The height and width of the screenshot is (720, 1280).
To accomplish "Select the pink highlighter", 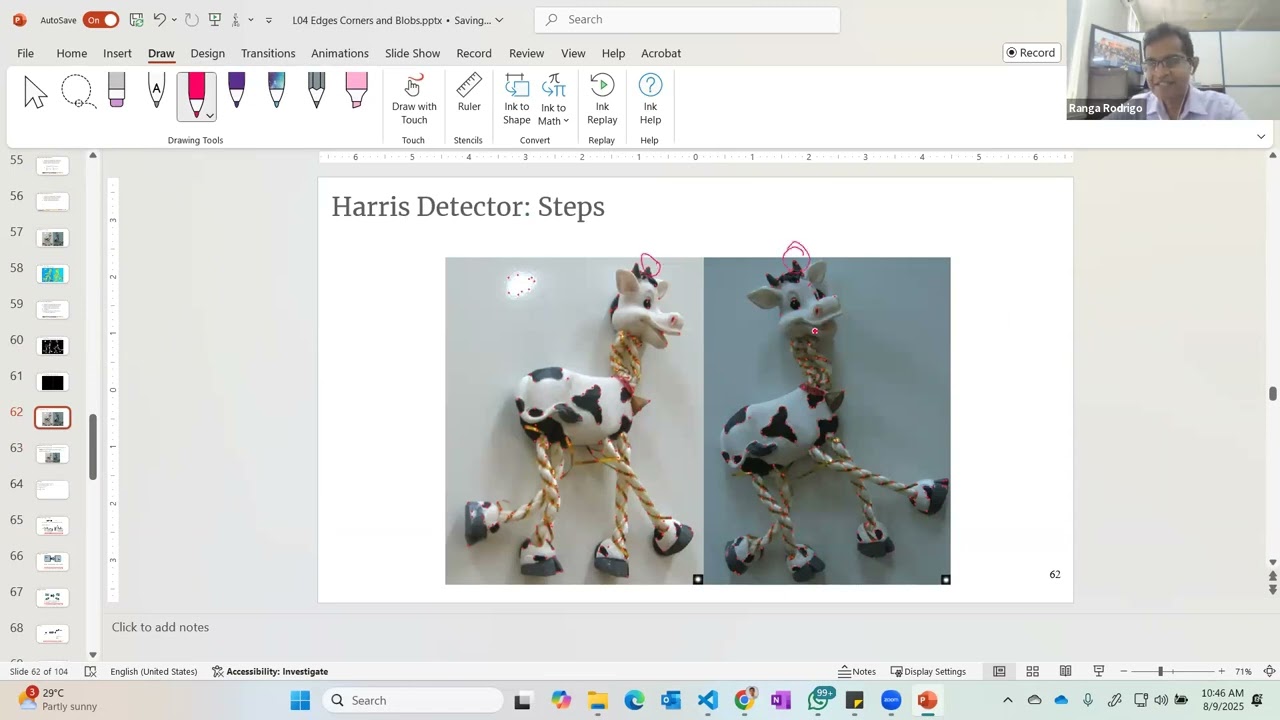I will (x=356, y=91).
